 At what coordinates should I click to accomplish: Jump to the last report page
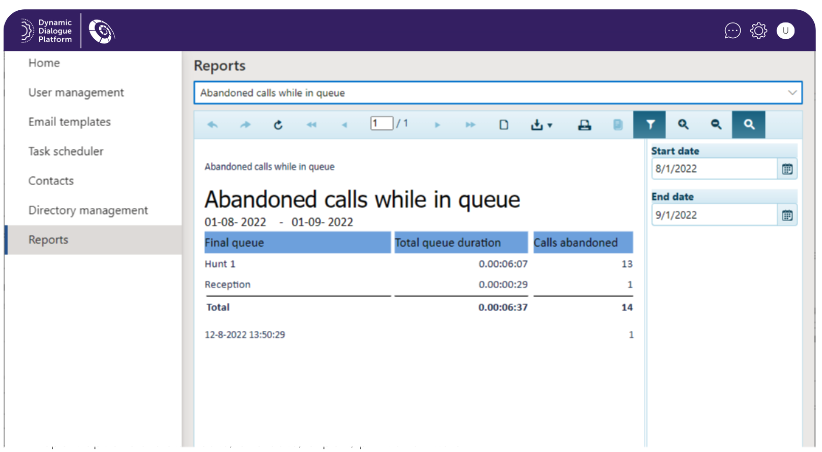(x=470, y=125)
